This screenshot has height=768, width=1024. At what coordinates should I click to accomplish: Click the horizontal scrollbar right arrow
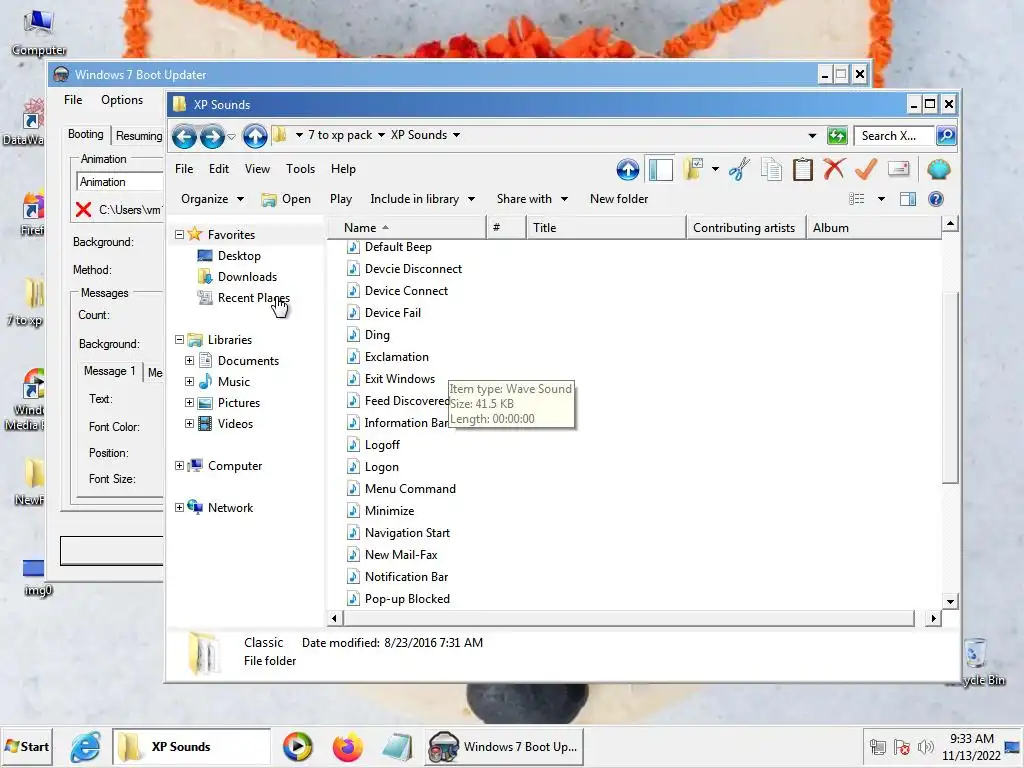[x=933, y=618]
